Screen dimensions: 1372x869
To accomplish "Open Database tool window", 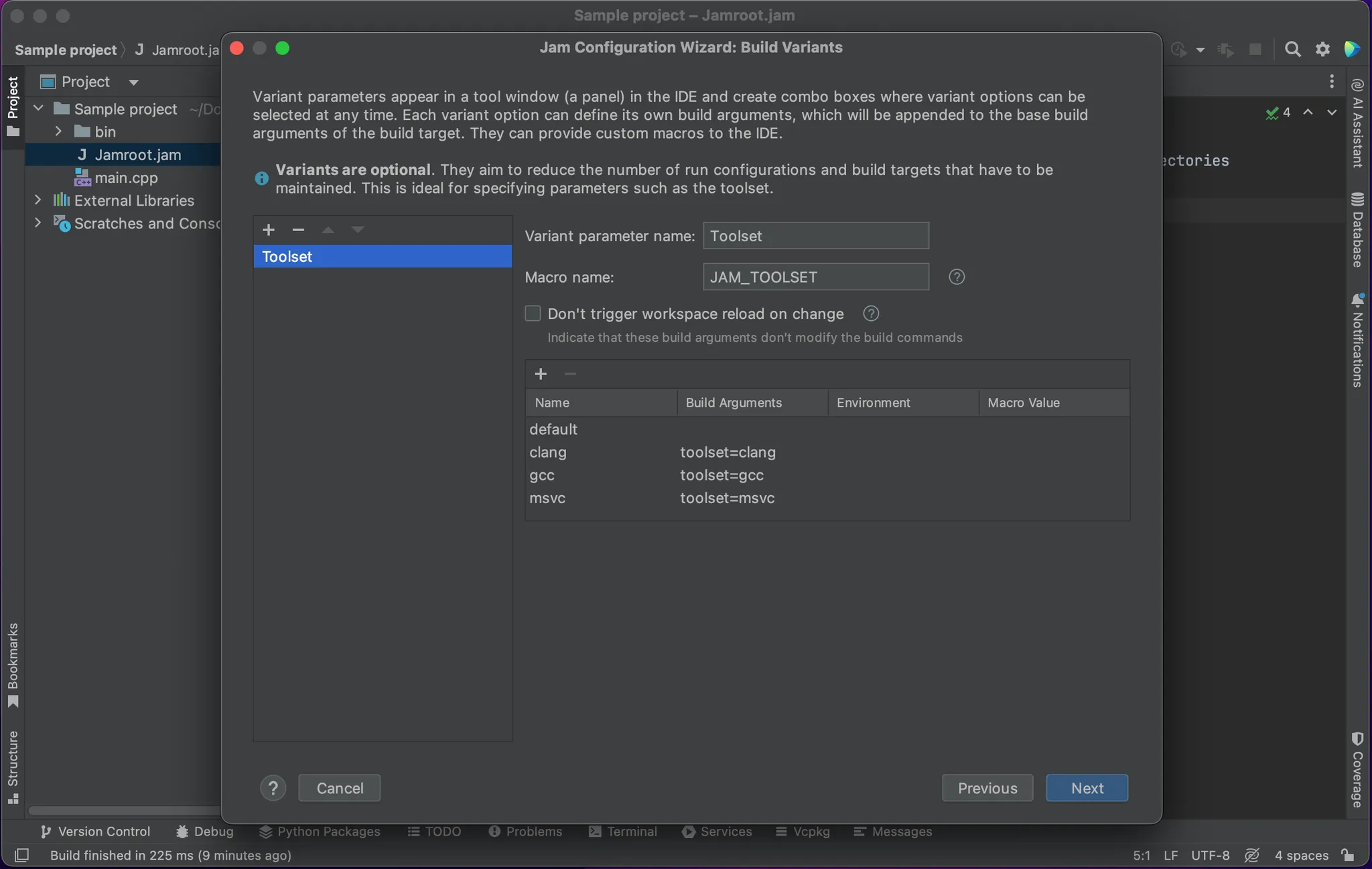I will 1358,230.
